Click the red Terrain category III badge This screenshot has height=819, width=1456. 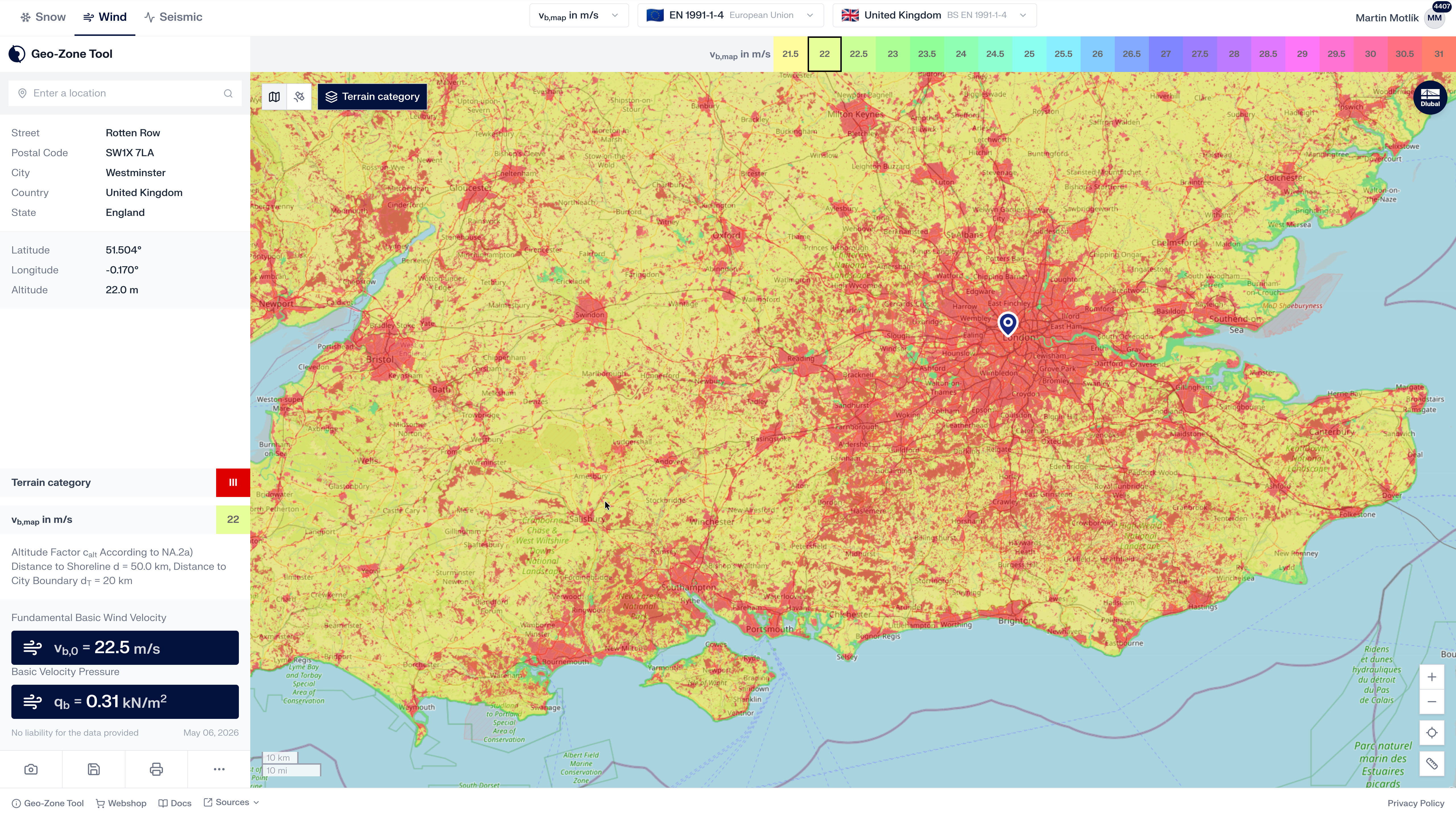[233, 482]
